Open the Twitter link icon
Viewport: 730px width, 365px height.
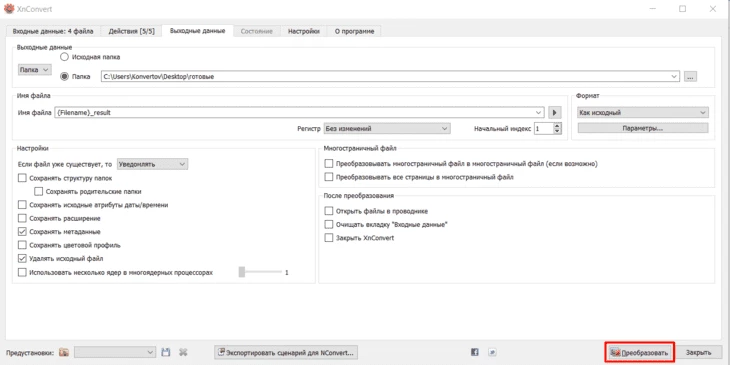coord(492,352)
